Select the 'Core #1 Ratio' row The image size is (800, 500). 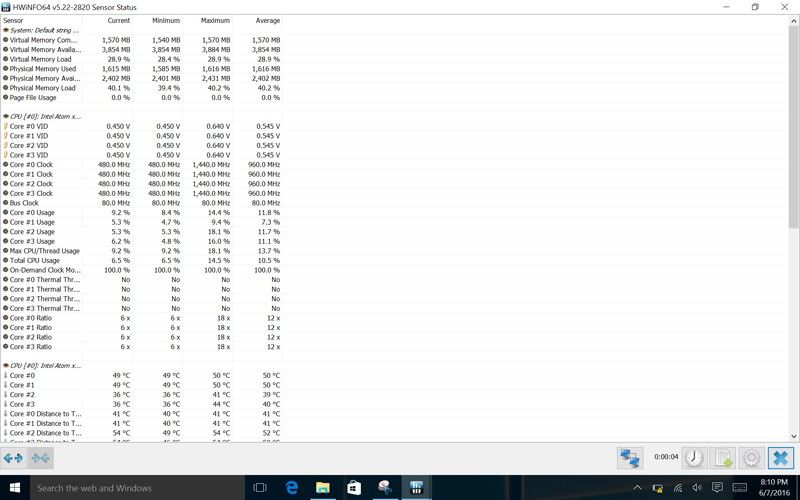[x=141, y=328]
